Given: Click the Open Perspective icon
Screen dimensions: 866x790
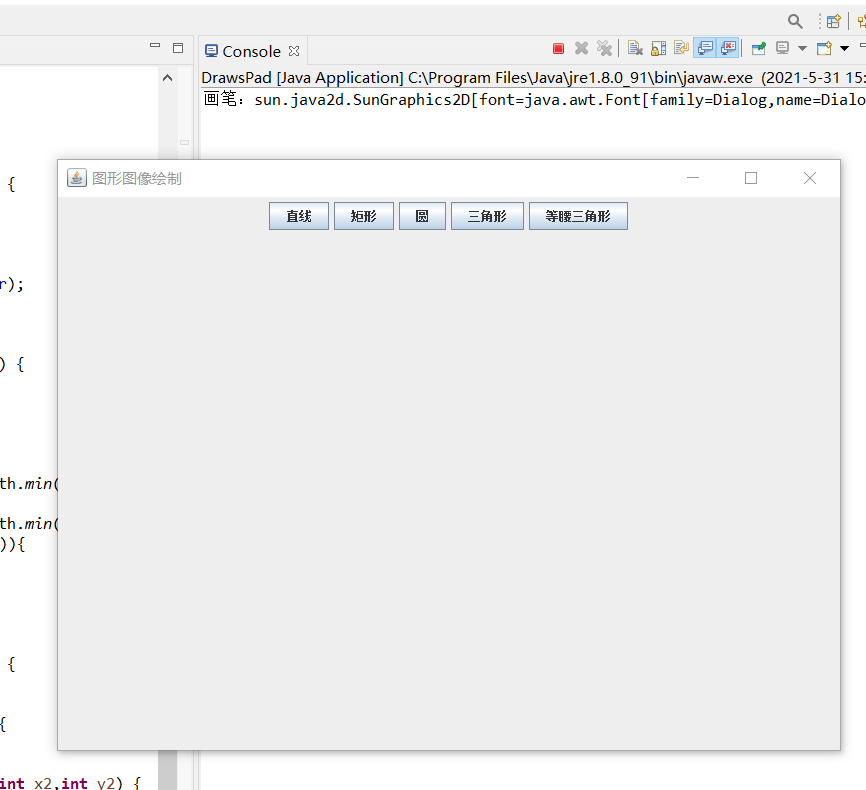Looking at the screenshot, I should pos(833,21).
